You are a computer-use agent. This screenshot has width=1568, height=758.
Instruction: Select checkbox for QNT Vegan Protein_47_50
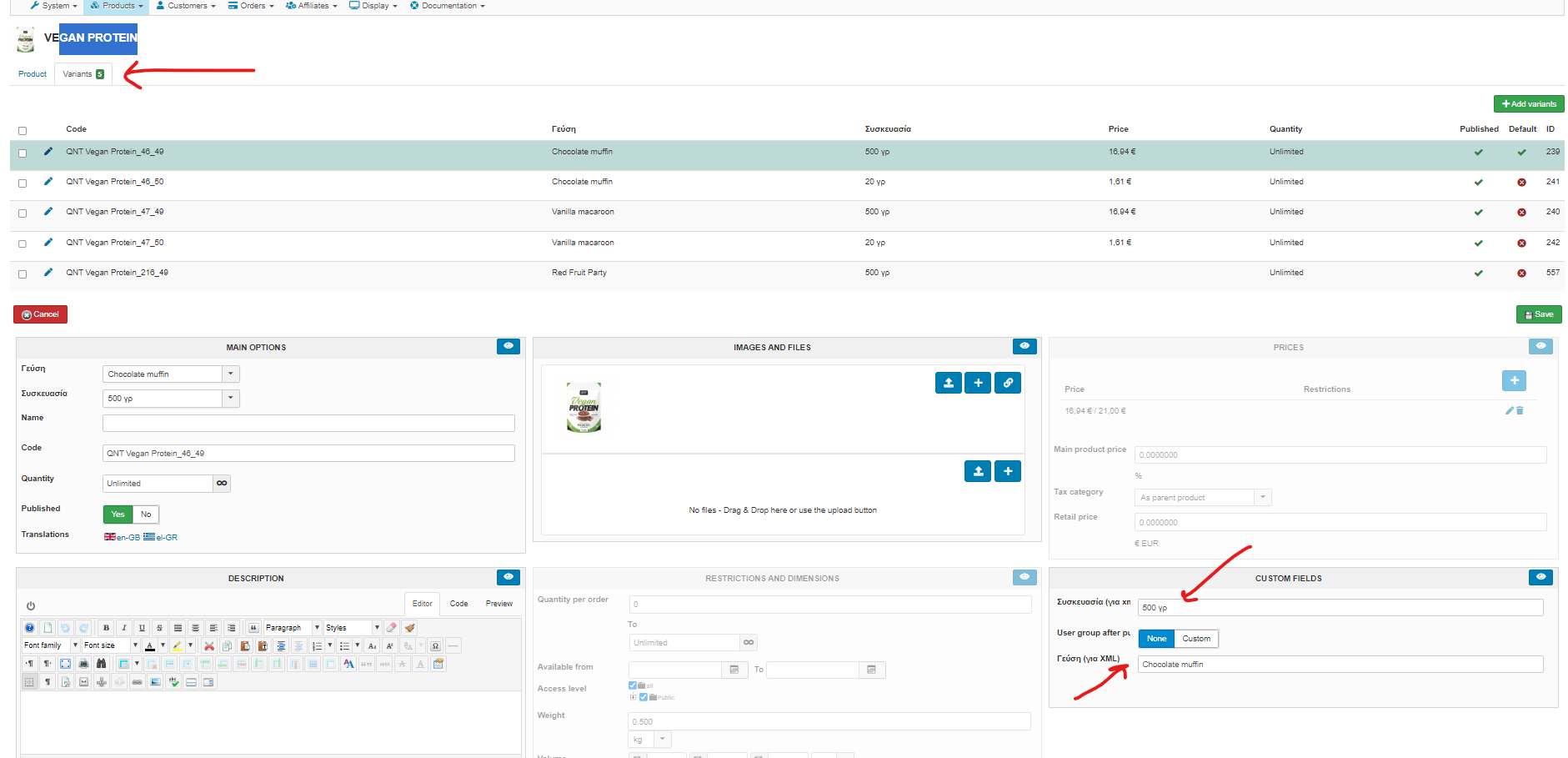pyautogui.click(x=23, y=243)
